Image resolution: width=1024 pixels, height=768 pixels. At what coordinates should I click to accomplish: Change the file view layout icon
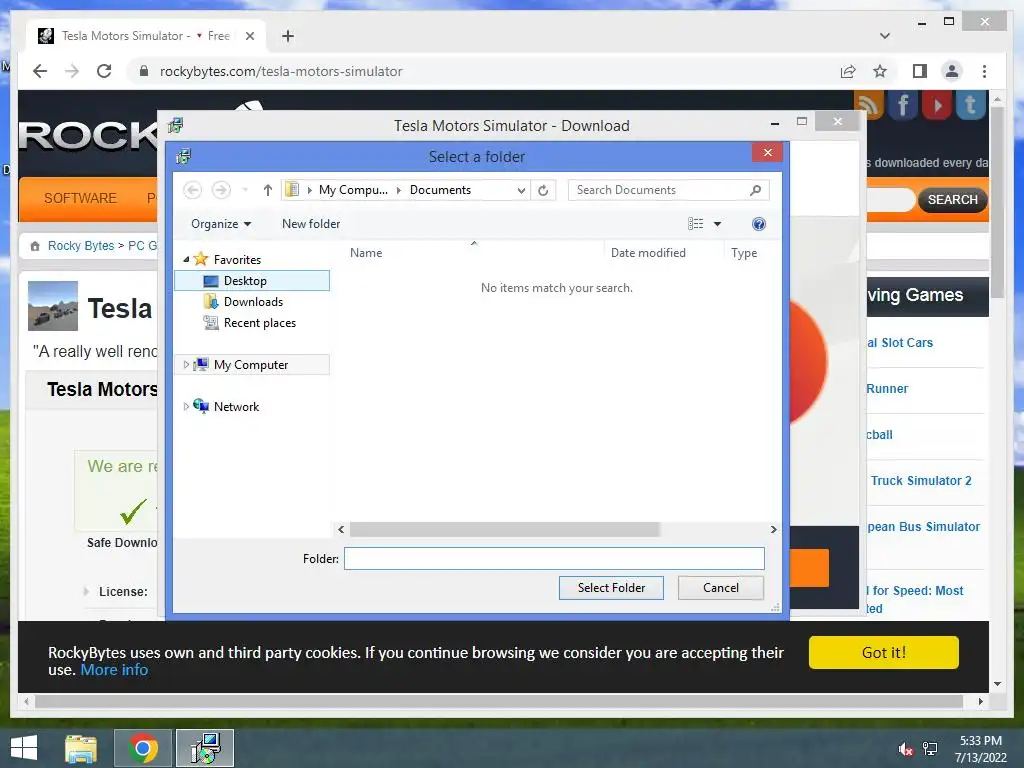pos(696,224)
